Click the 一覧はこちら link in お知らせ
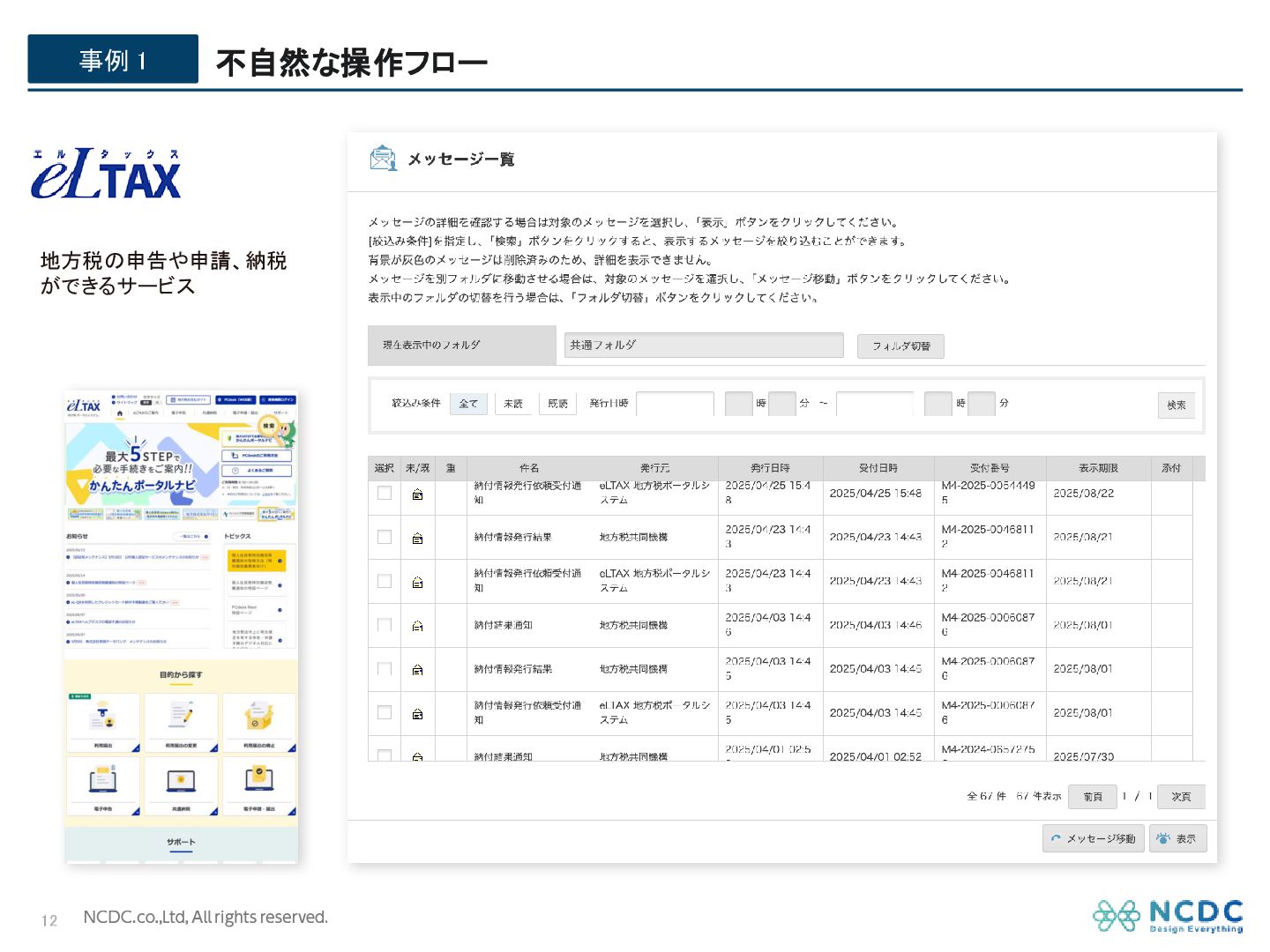The image size is (1270, 952). pos(193,536)
